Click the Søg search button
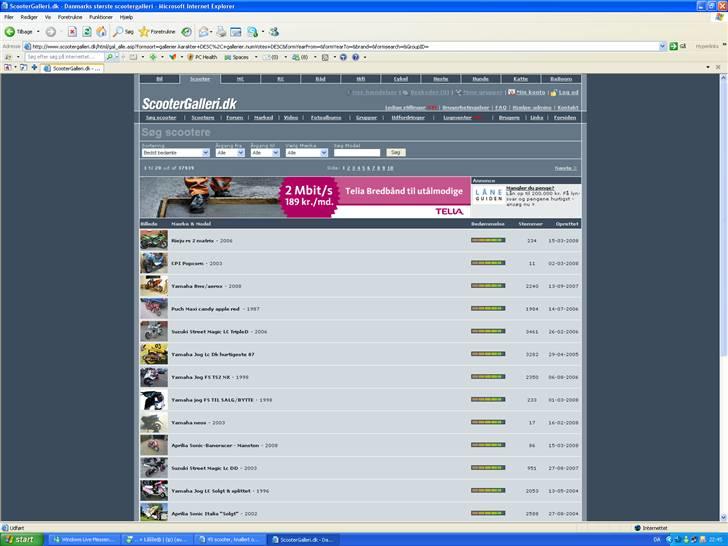 click(396, 153)
